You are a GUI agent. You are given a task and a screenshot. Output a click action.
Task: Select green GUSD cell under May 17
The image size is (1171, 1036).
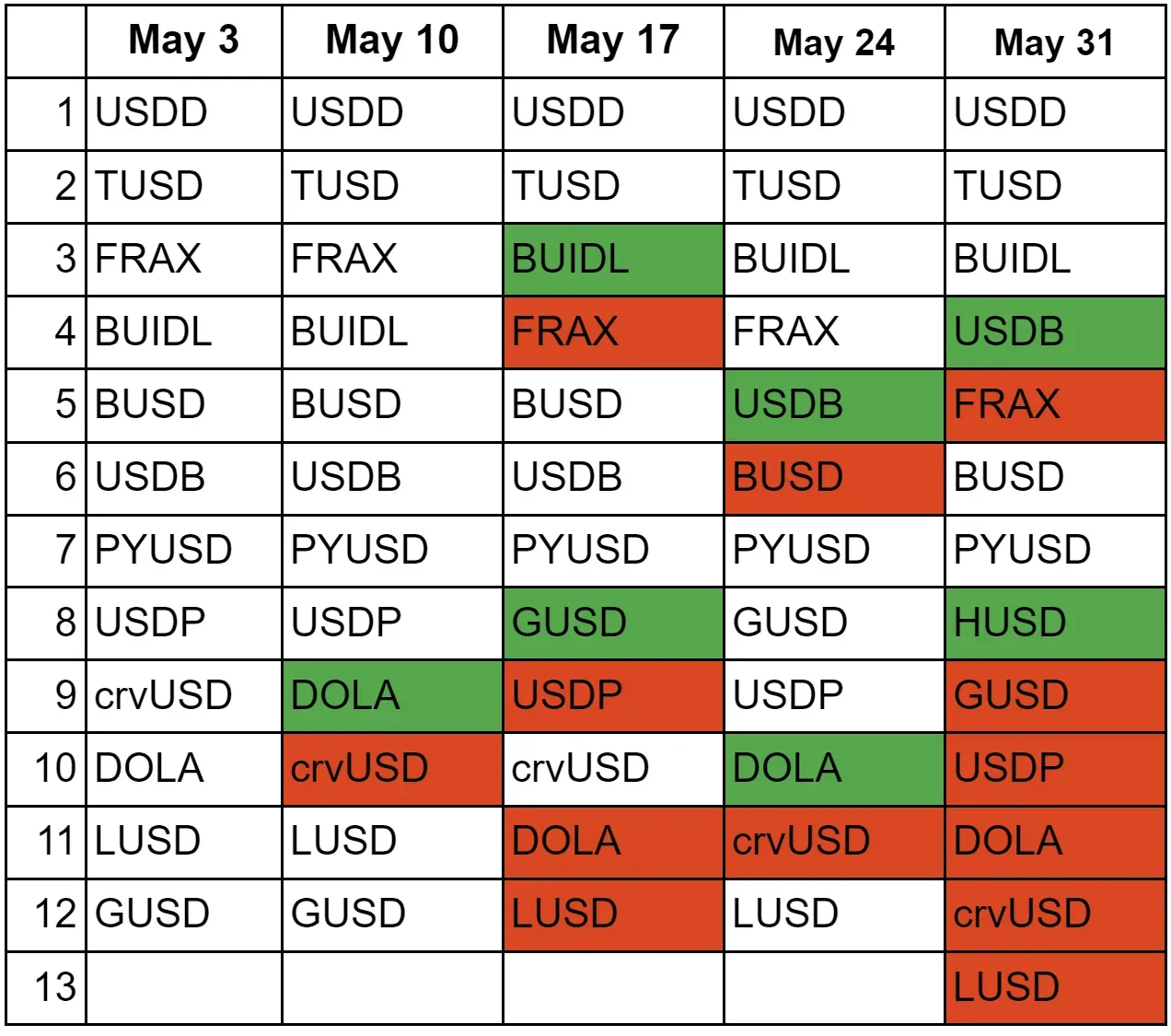tap(613, 623)
